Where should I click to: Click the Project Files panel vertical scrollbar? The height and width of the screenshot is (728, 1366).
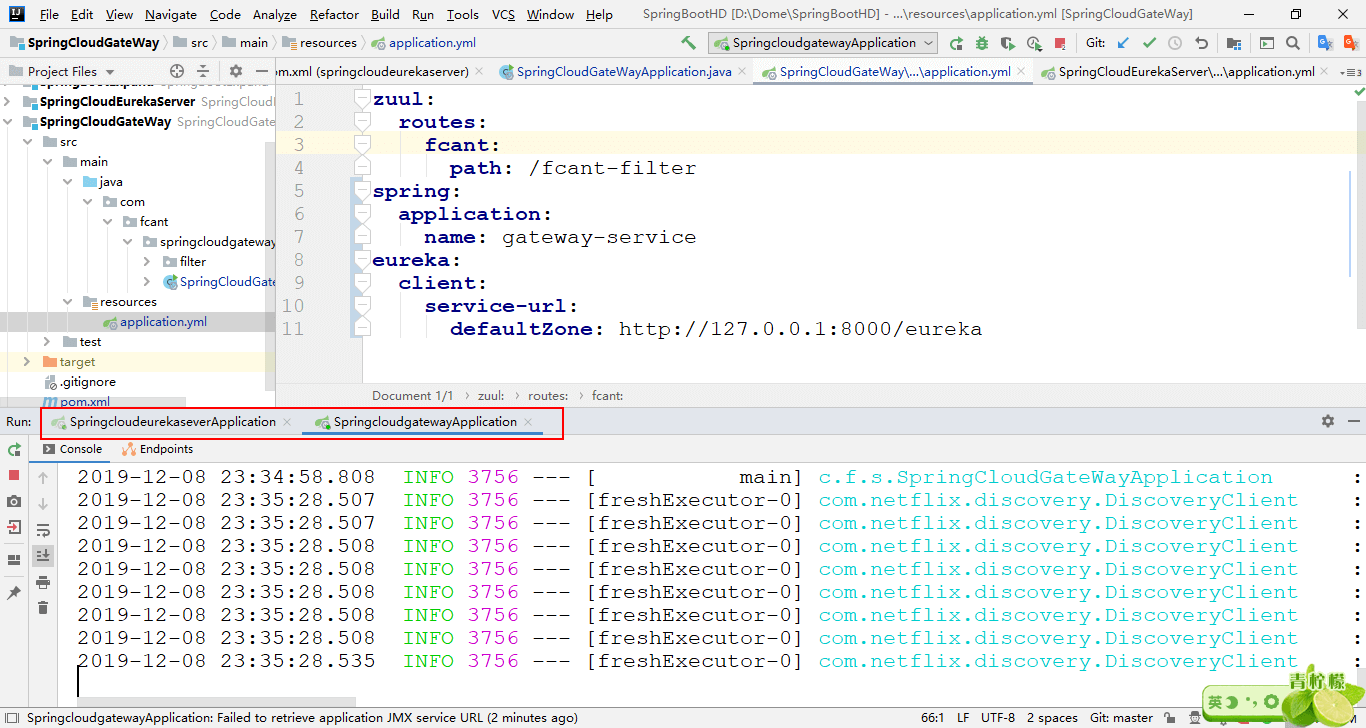[270, 265]
